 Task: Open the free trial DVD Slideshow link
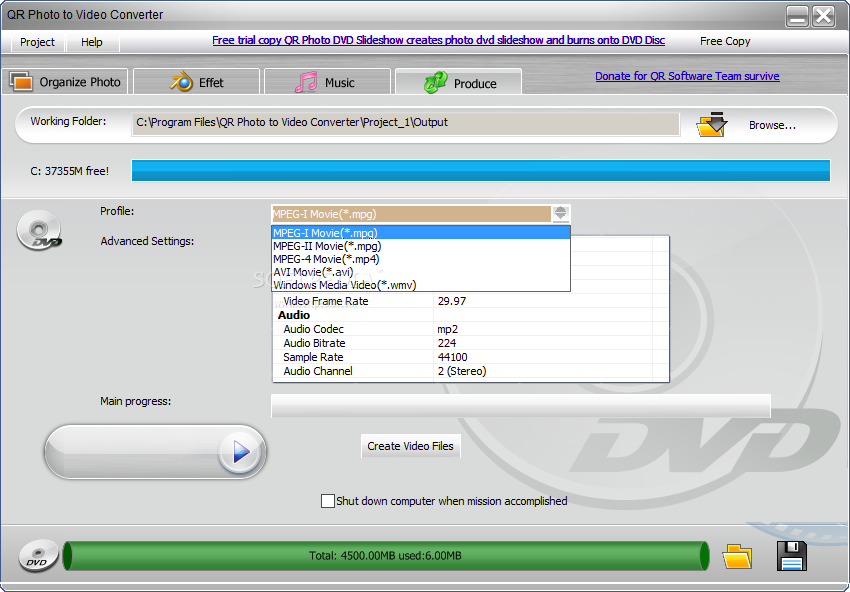tap(439, 40)
